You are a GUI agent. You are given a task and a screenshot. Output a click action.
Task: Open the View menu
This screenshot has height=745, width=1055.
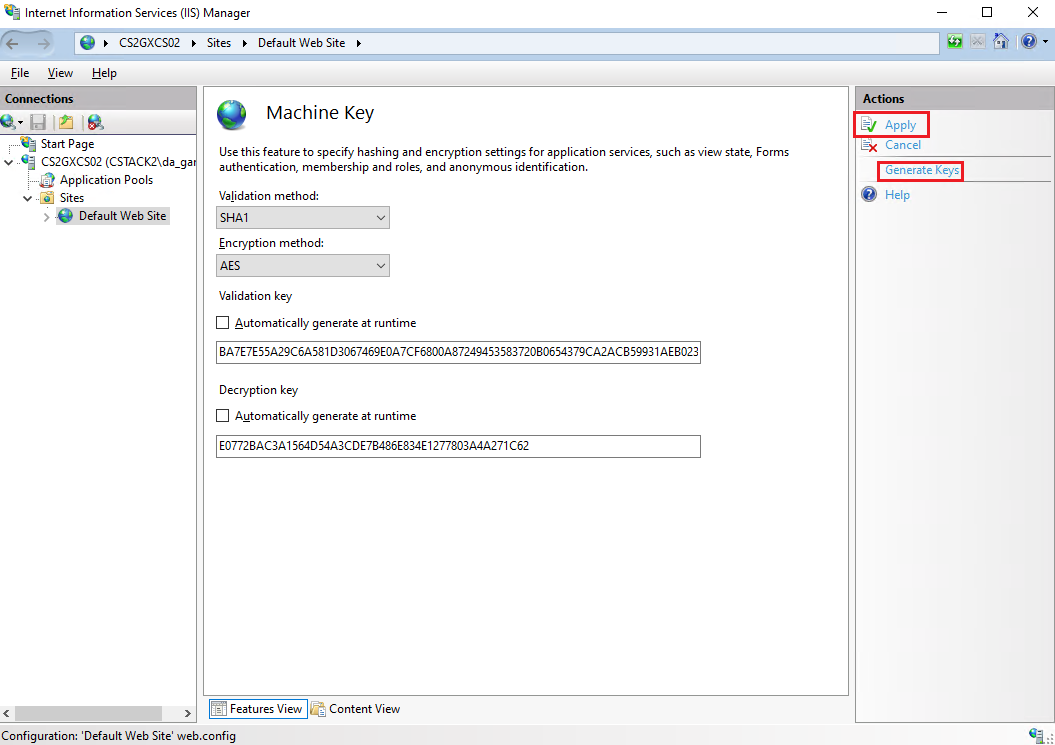[60, 73]
